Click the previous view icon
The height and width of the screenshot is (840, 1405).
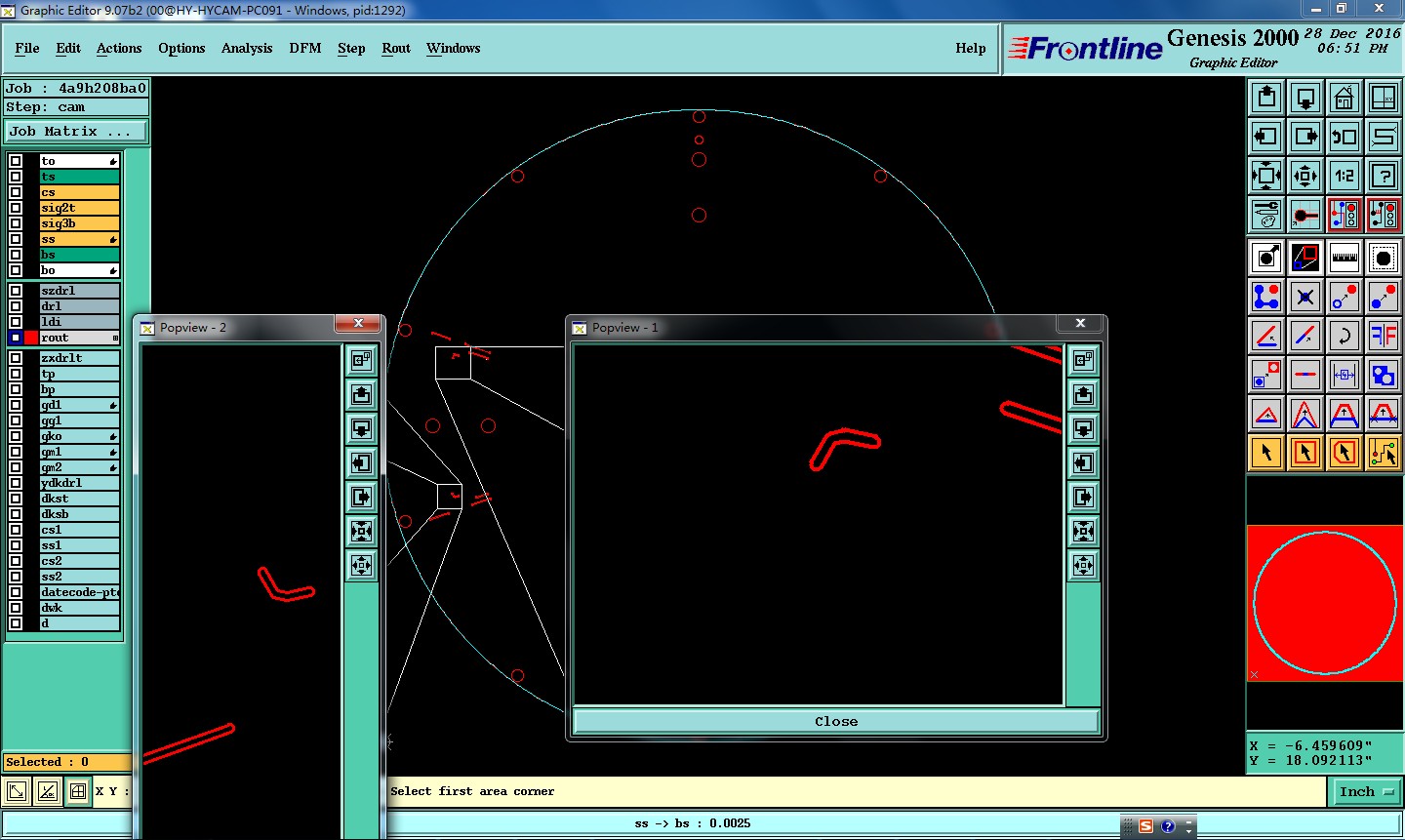[x=1345, y=137]
